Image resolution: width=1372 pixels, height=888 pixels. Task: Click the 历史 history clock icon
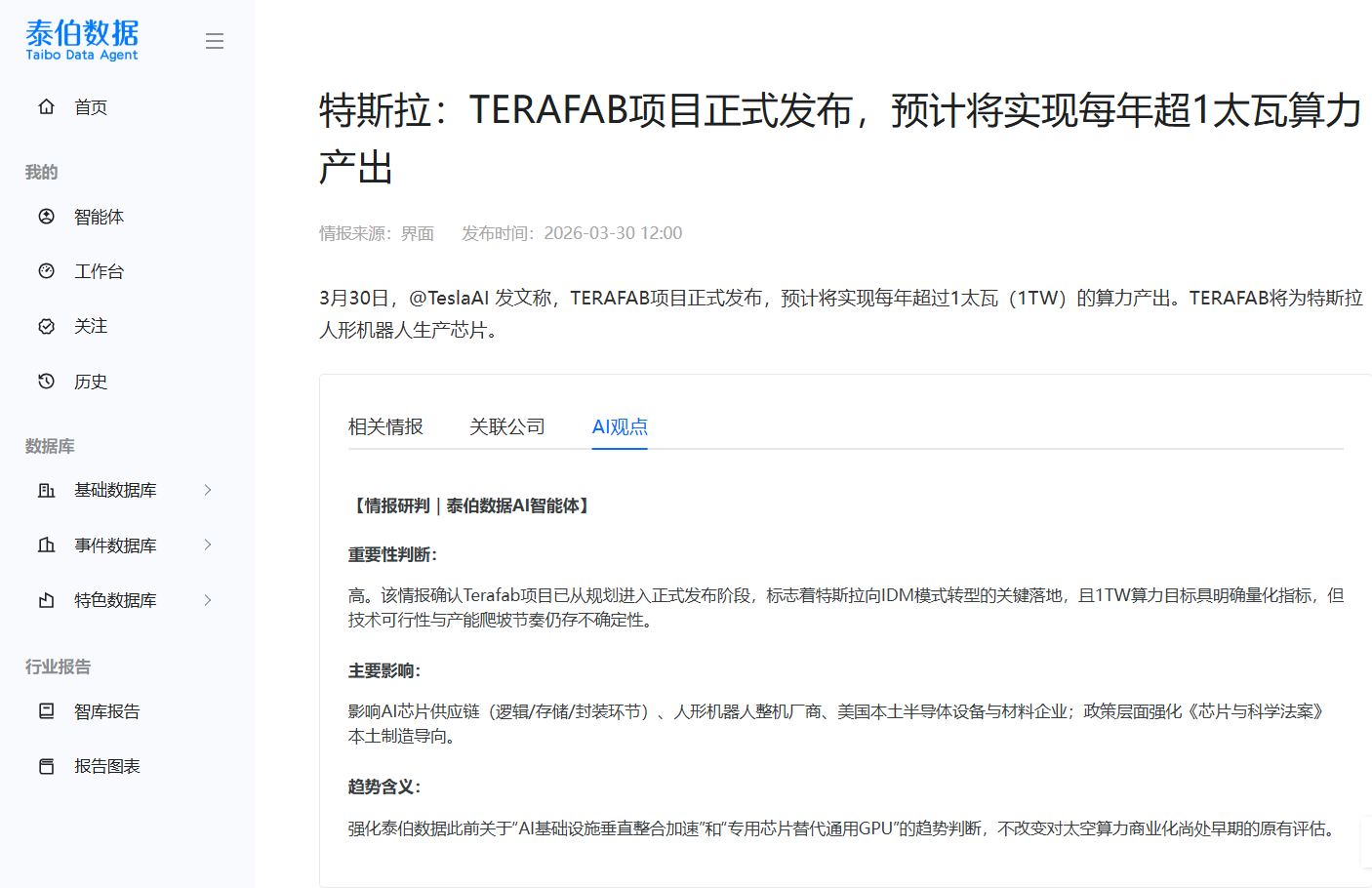click(x=46, y=382)
